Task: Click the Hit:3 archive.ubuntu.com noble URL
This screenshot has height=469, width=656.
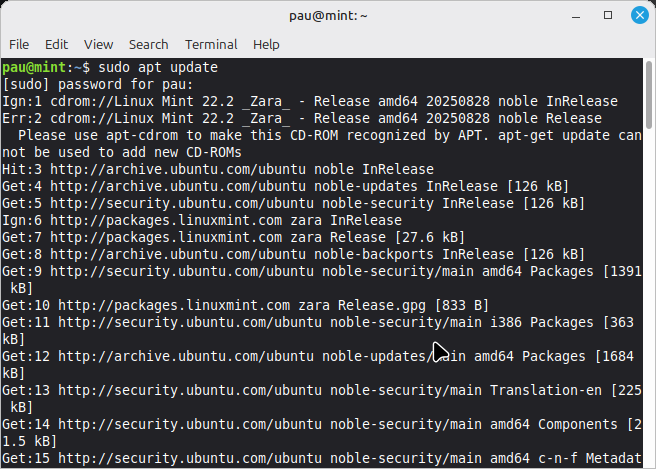Action: [x=182, y=169]
